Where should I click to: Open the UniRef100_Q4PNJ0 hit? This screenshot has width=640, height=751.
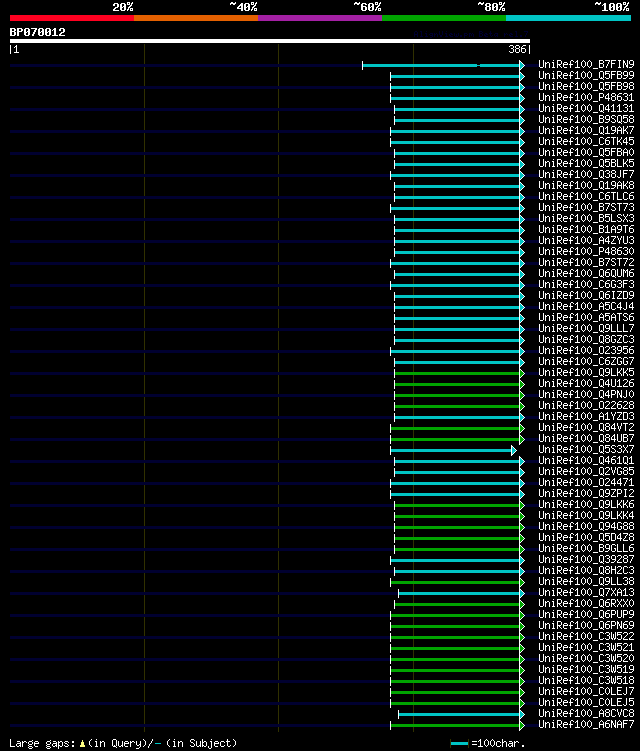586,395
